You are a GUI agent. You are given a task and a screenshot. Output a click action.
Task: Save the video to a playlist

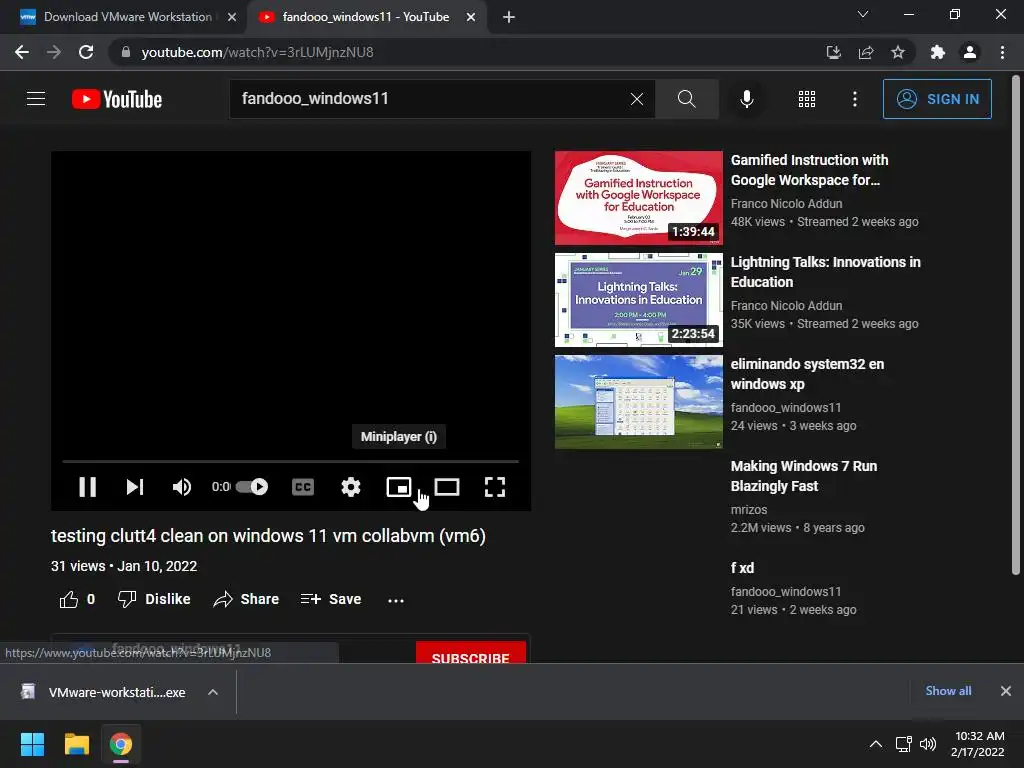click(x=331, y=599)
